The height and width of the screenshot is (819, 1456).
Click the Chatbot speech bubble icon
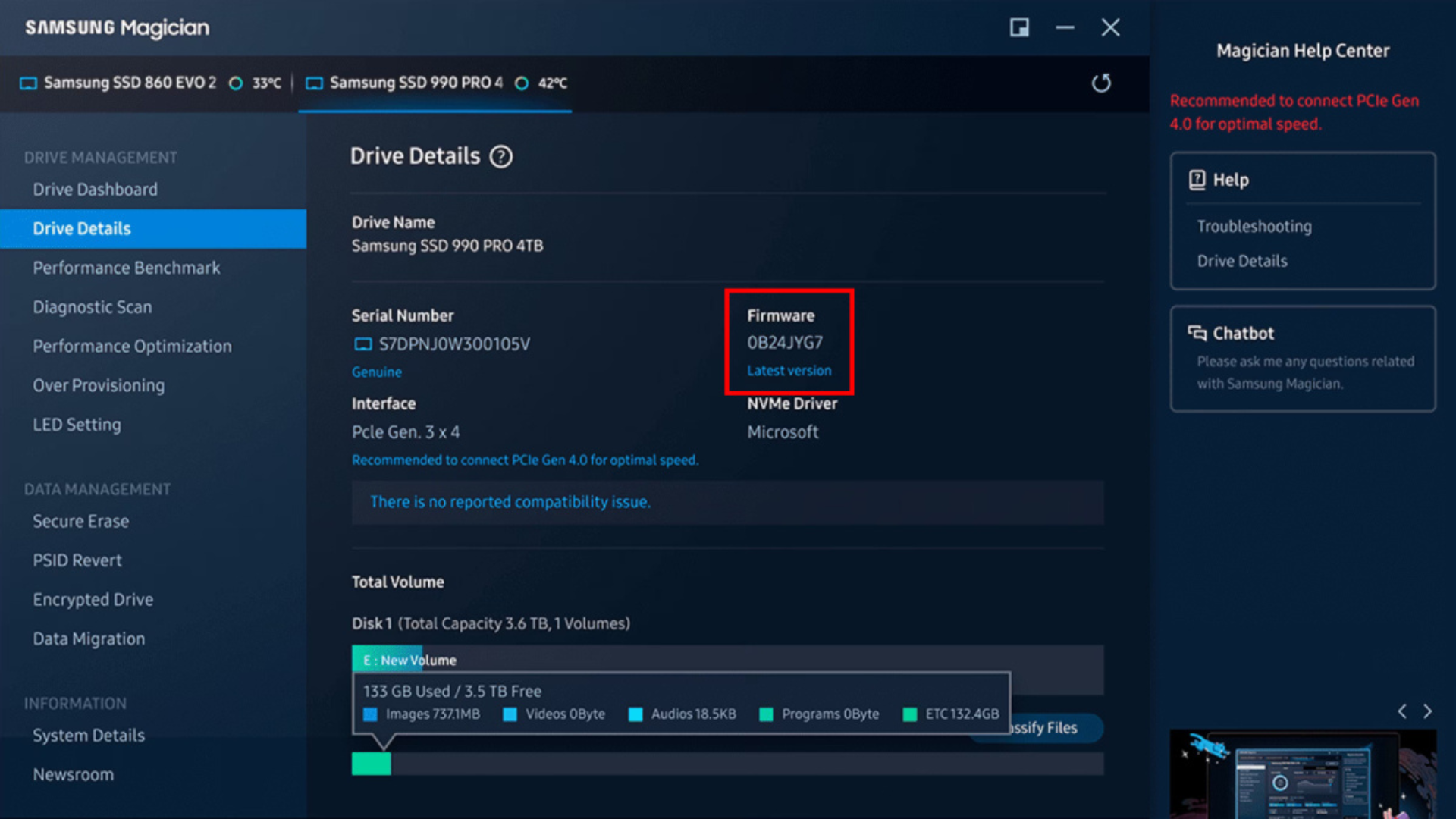coord(1197,333)
